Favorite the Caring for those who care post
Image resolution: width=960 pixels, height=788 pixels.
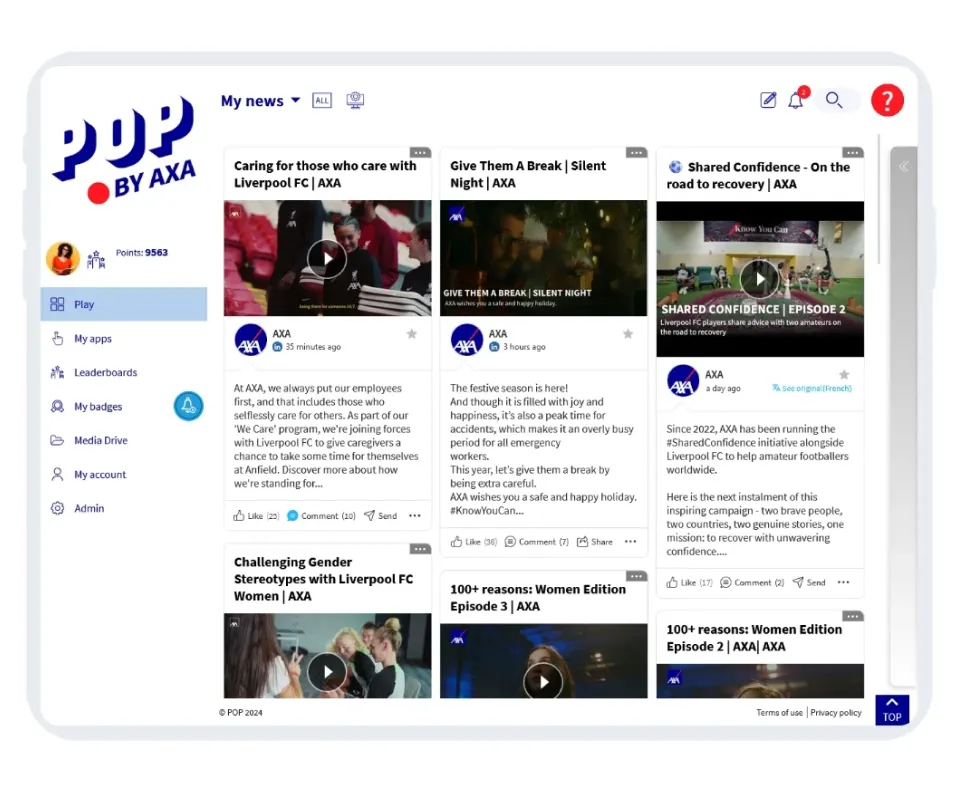coord(411,334)
